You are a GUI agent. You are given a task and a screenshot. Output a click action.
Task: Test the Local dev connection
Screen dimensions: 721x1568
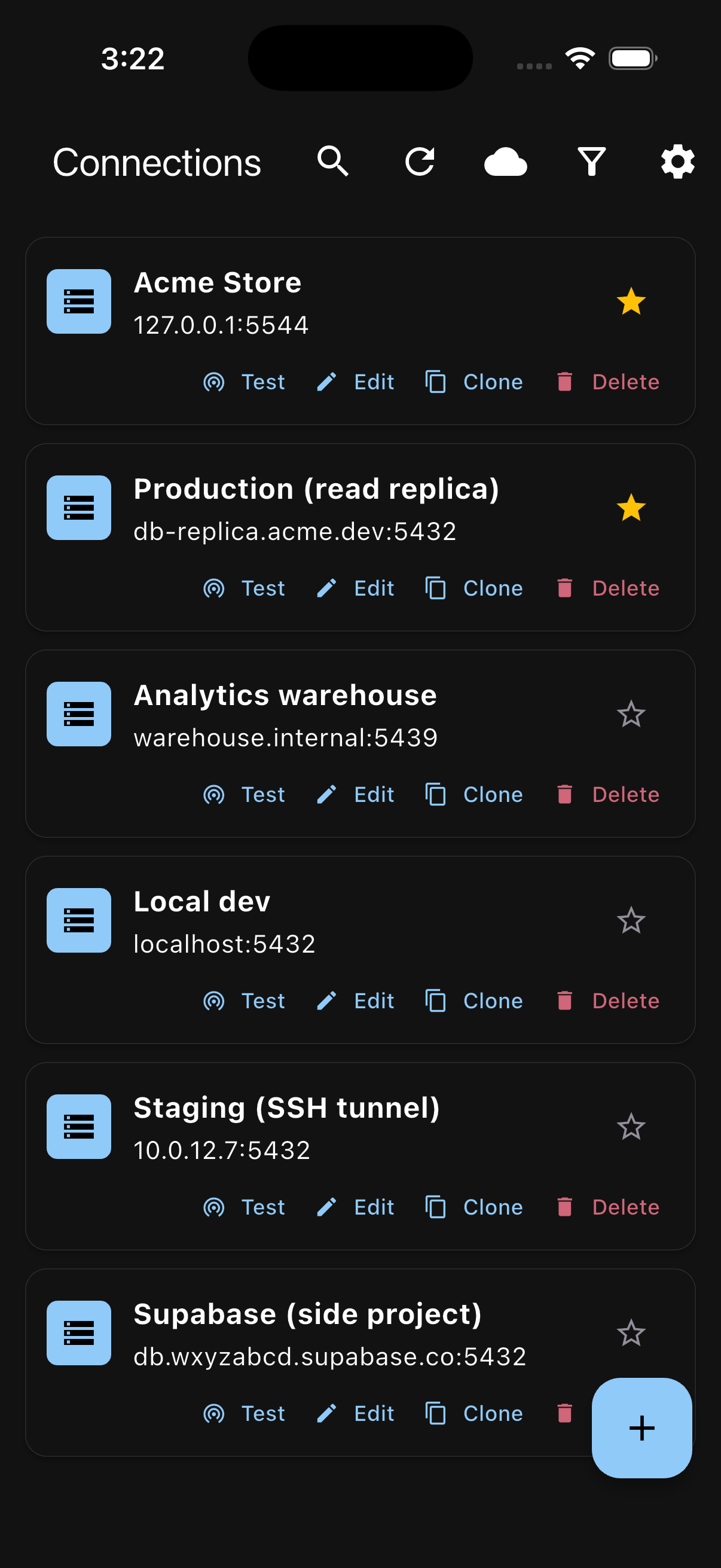point(244,1001)
